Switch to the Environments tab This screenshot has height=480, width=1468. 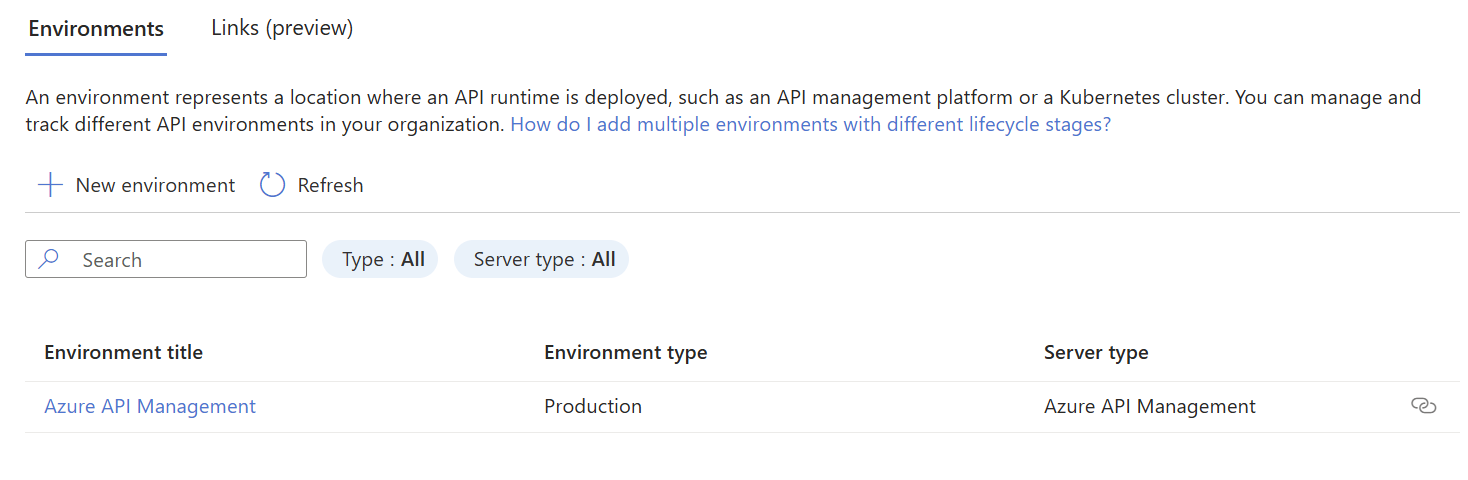coord(96,28)
